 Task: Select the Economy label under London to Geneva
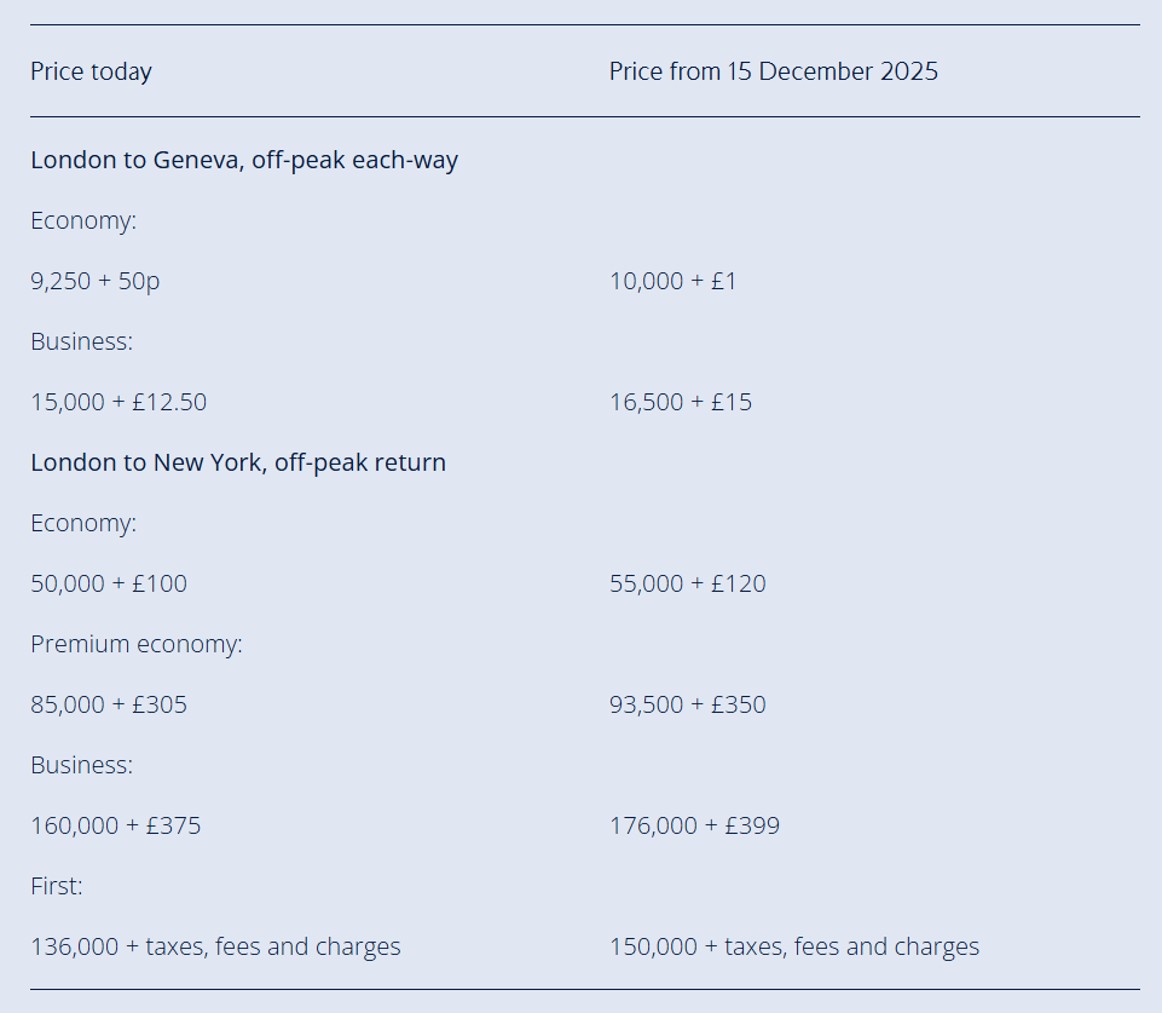[83, 221]
